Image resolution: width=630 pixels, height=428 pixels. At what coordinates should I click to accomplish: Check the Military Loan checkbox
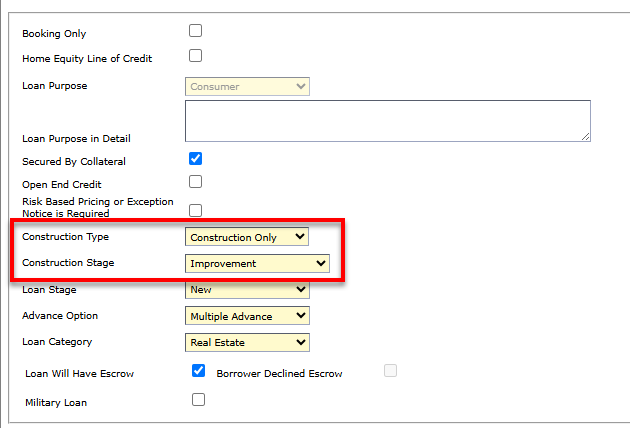click(x=198, y=399)
